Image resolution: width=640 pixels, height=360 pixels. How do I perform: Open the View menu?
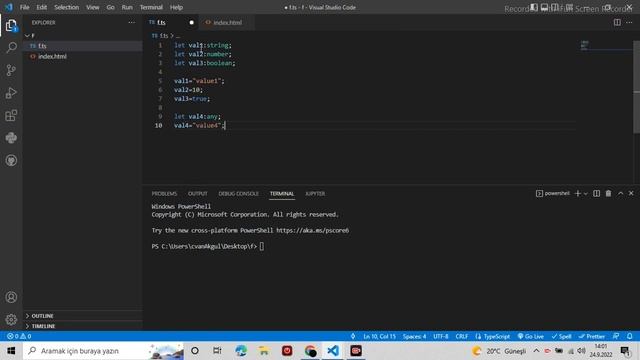coord(93,7)
